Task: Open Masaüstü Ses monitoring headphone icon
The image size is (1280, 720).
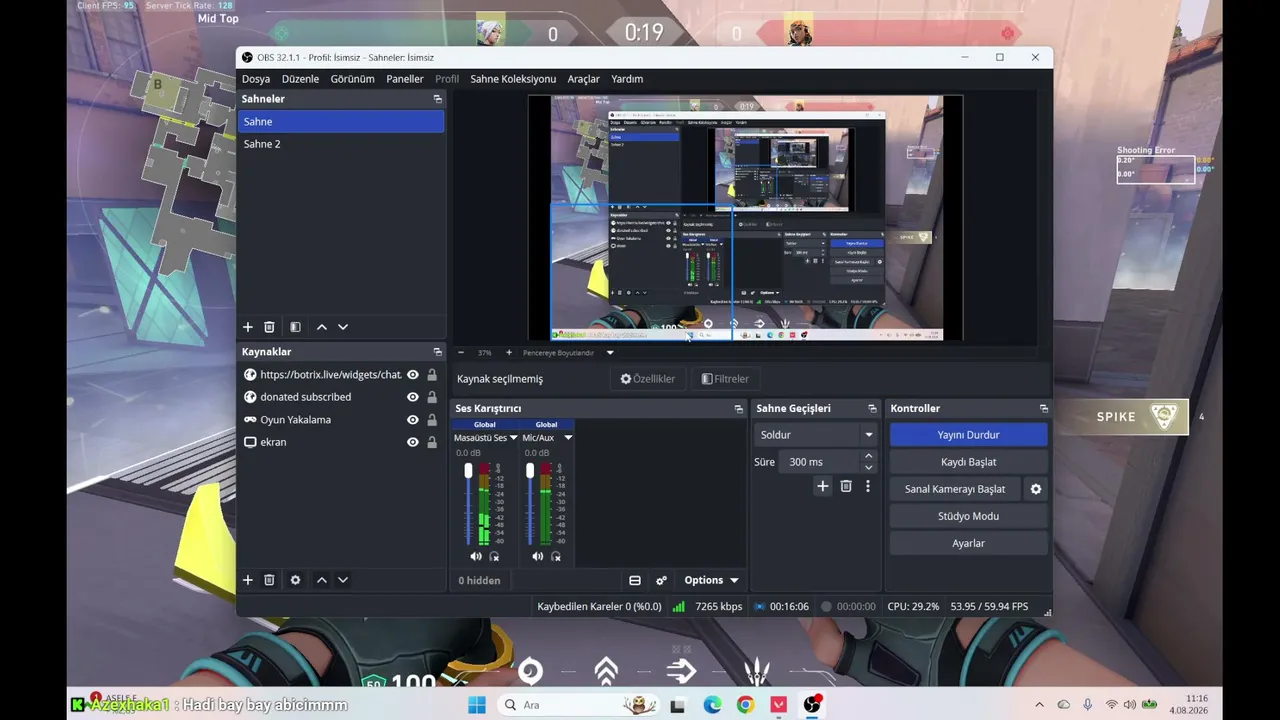Action: pyautogui.click(x=494, y=556)
